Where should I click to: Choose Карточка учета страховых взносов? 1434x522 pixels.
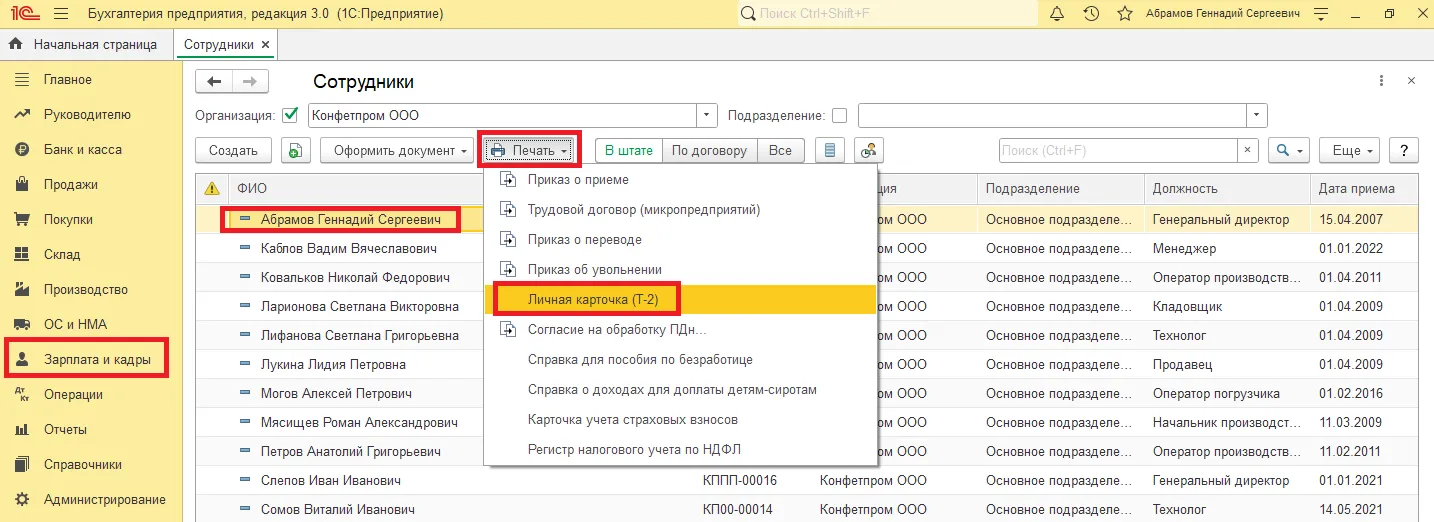pyautogui.click(x=680, y=419)
